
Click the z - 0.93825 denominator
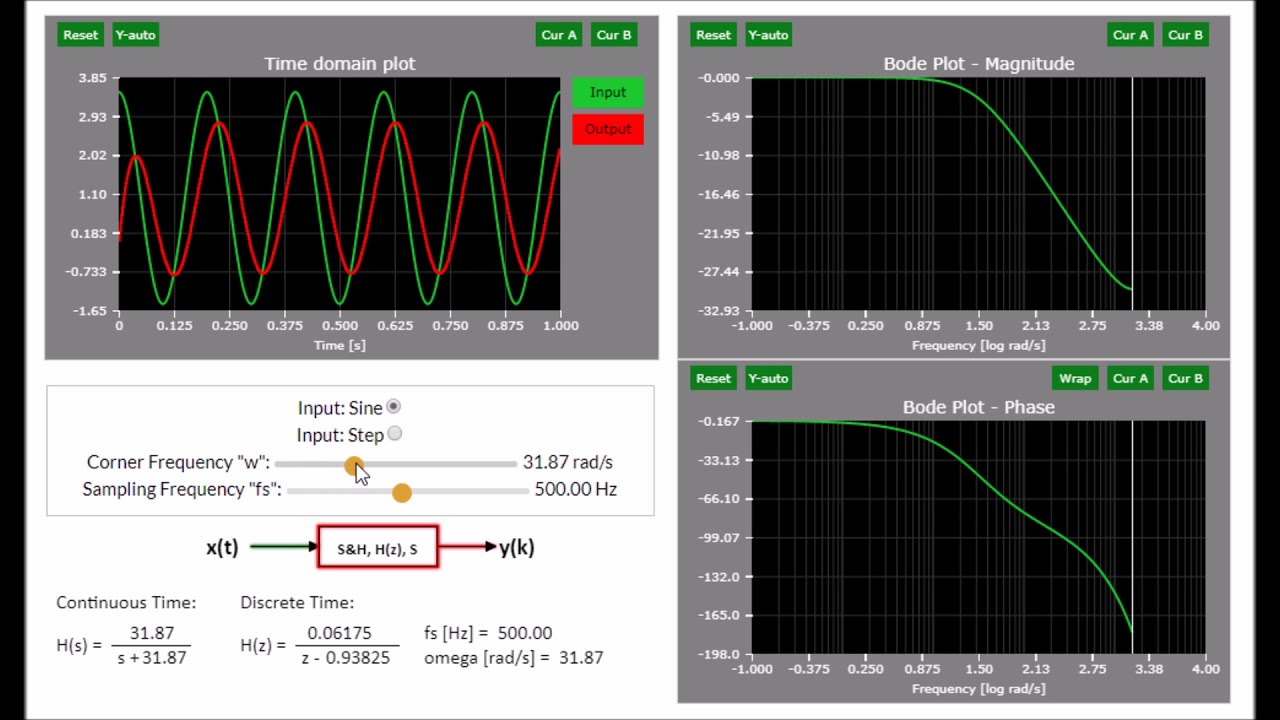(346, 658)
